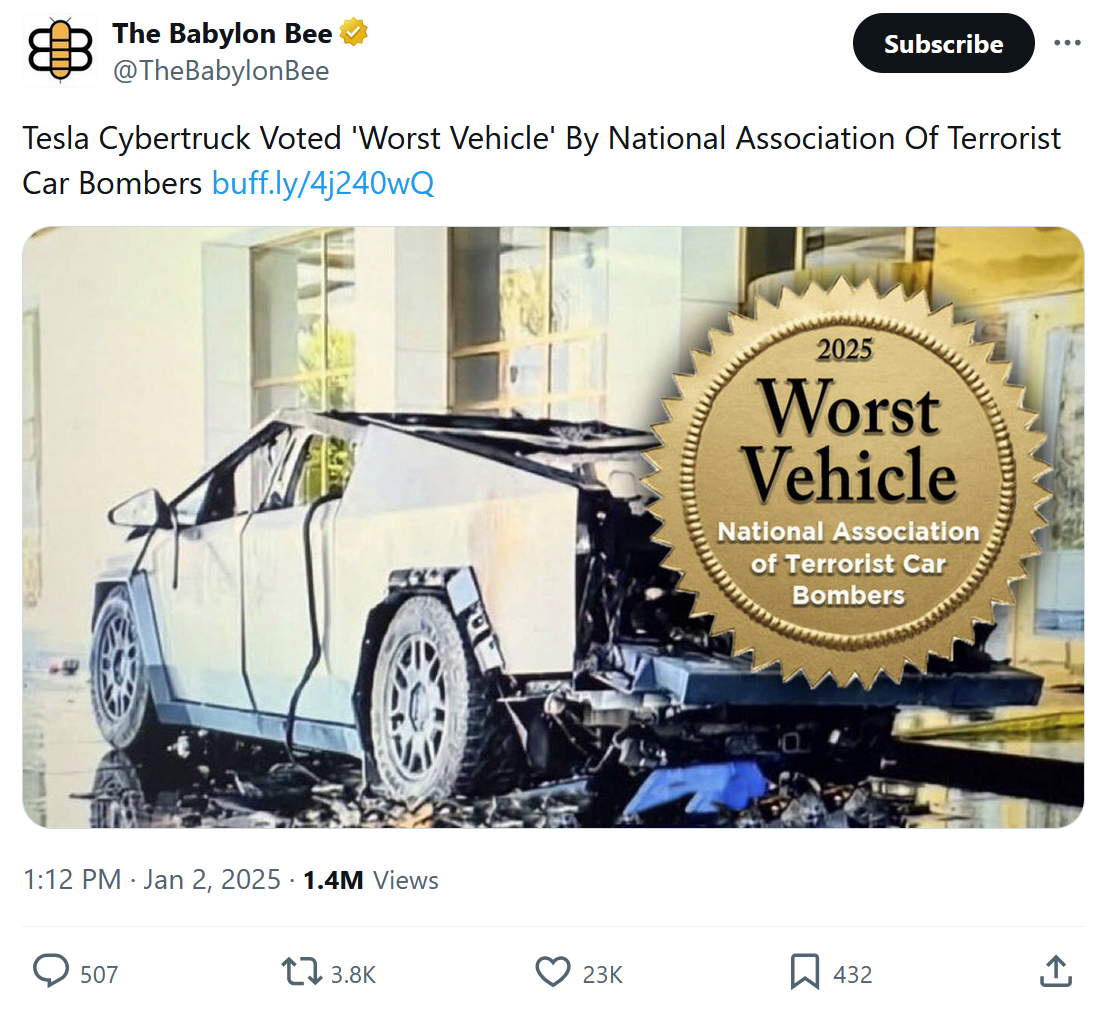
Task: Click the 23K likes count
Action: click(x=602, y=974)
